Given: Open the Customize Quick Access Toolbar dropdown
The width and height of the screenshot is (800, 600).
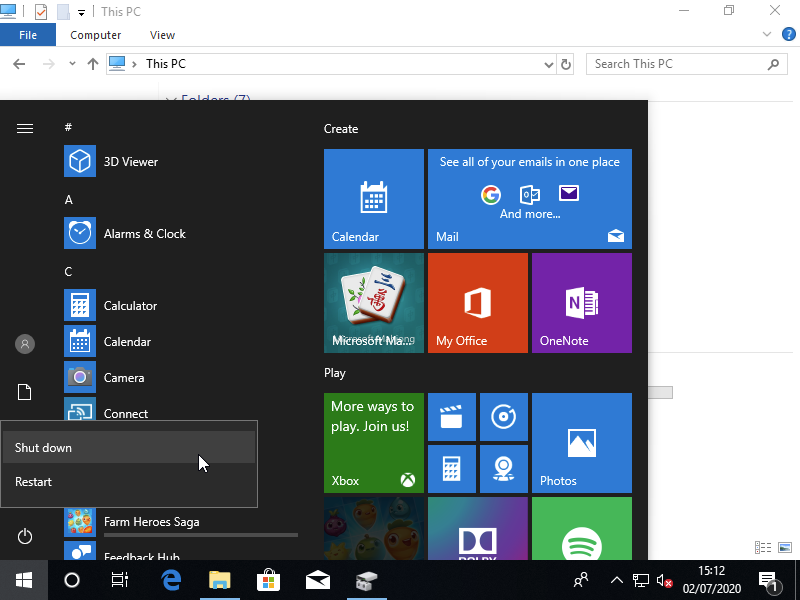Looking at the screenshot, I should [x=81, y=12].
